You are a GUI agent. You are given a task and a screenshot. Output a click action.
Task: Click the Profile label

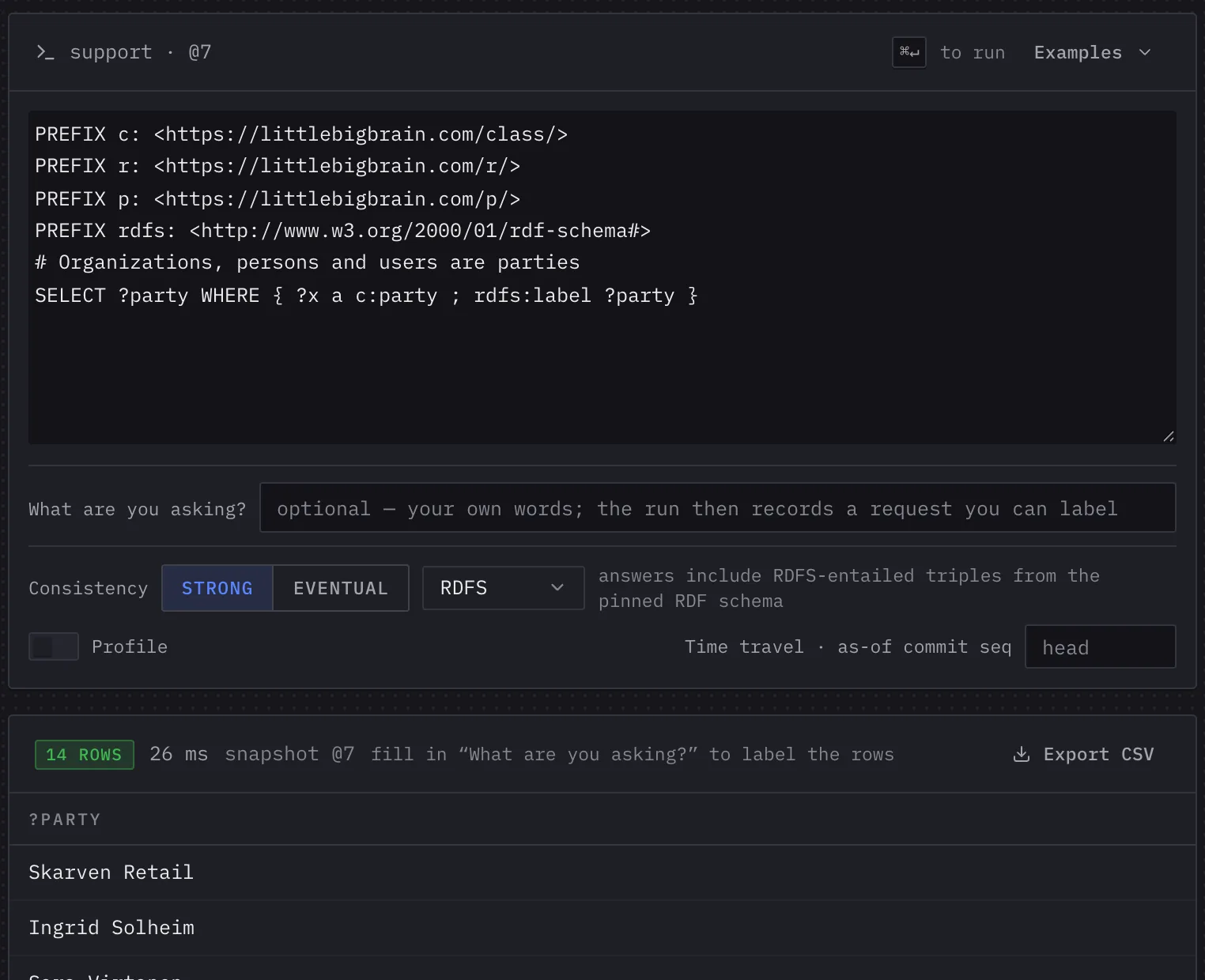coord(130,646)
